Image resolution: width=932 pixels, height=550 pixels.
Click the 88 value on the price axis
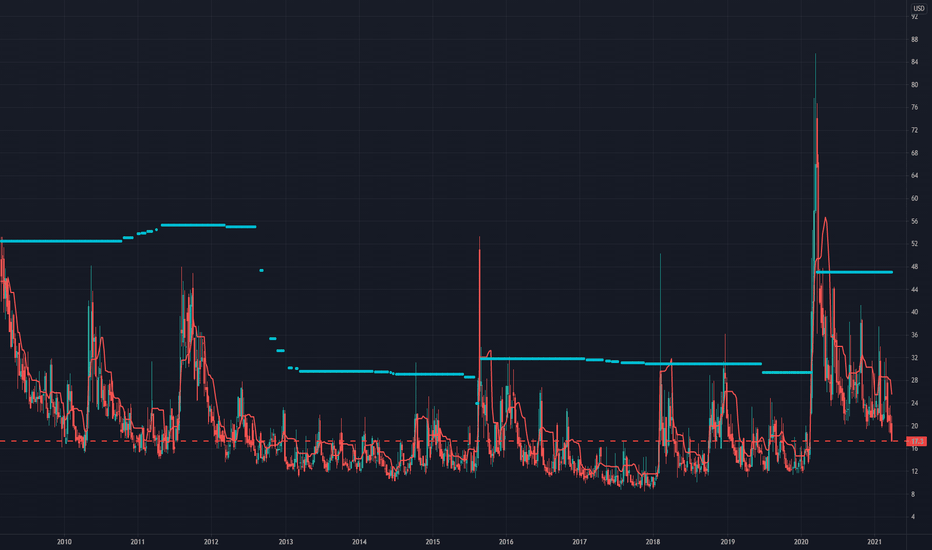point(914,39)
